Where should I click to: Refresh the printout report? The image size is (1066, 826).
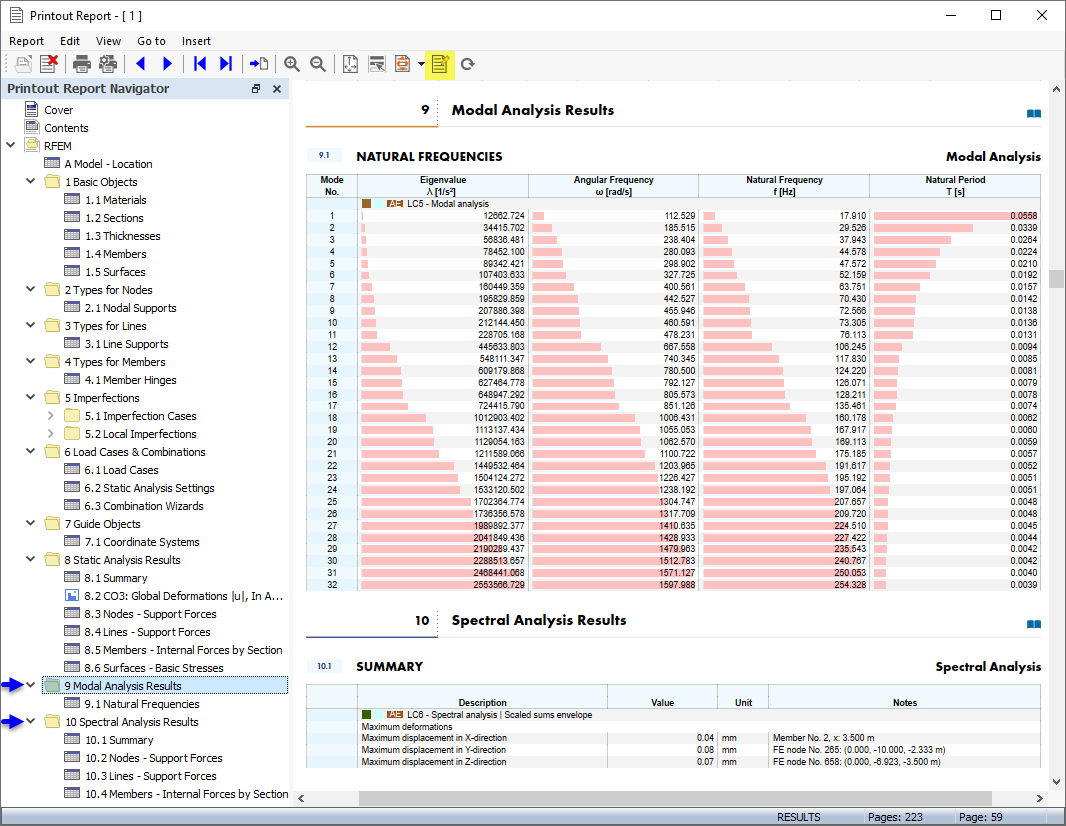point(467,64)
